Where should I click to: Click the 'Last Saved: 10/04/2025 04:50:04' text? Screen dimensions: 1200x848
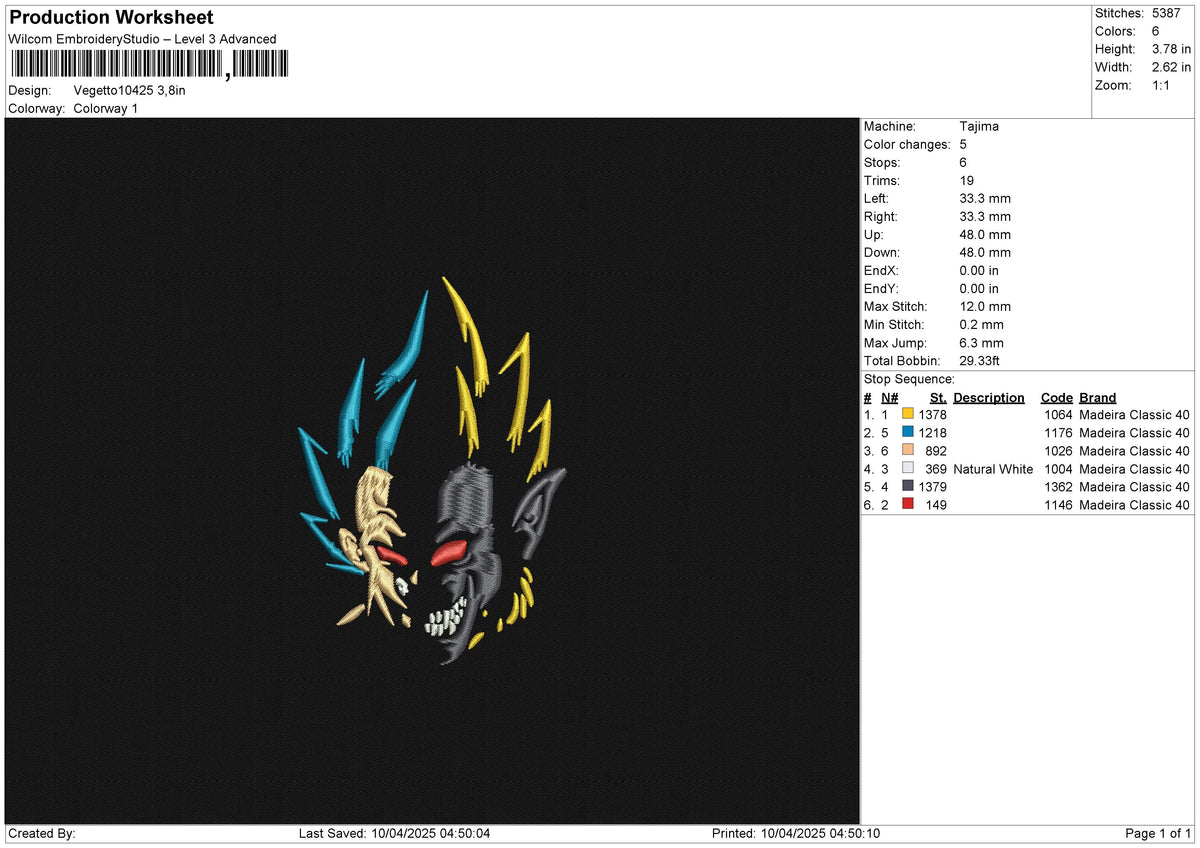[x=394, y=834]
